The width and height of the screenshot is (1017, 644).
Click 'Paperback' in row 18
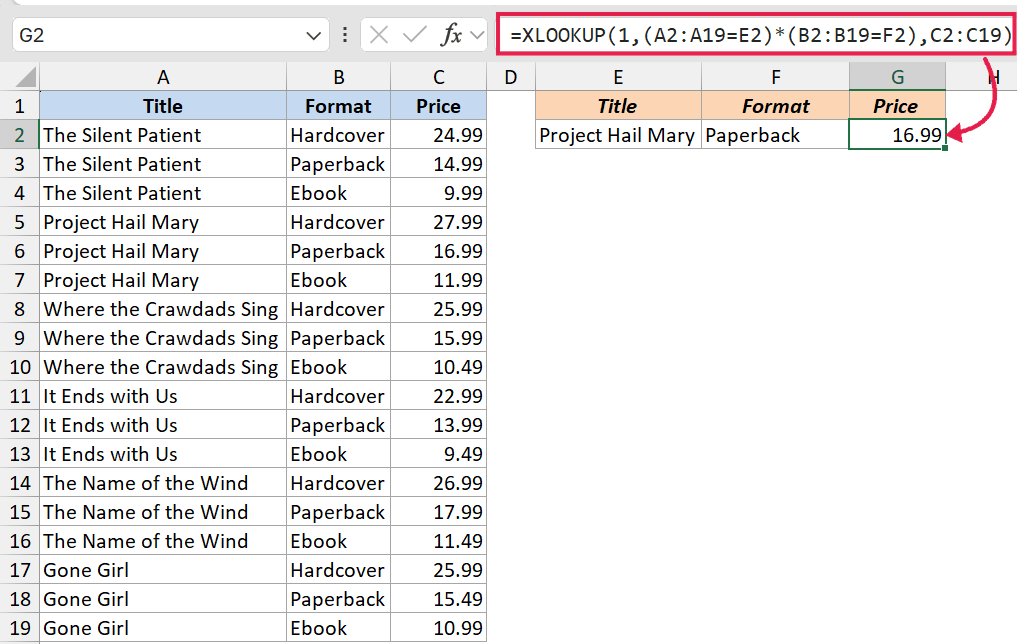pos(339,599)
